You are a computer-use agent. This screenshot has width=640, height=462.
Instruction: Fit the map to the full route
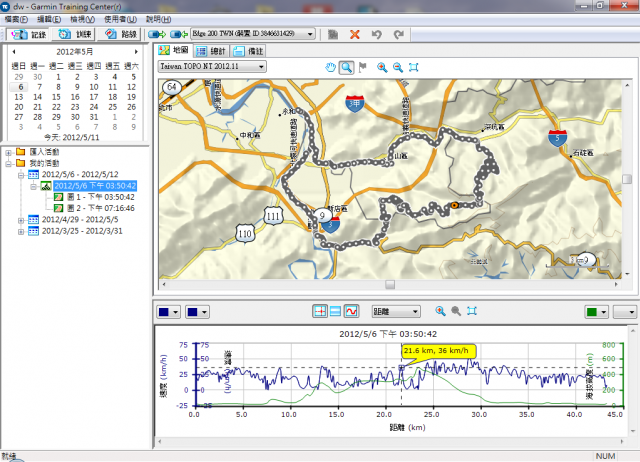point(413,67)
